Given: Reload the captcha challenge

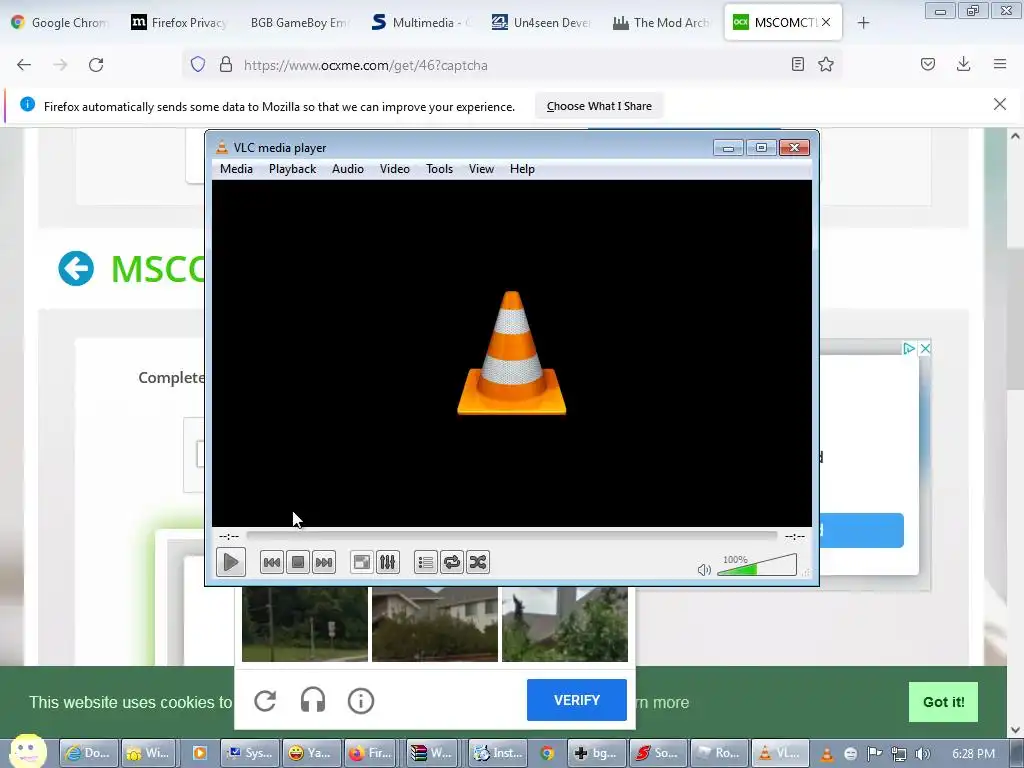Looking at the screenshot, I should coord(265,701).
